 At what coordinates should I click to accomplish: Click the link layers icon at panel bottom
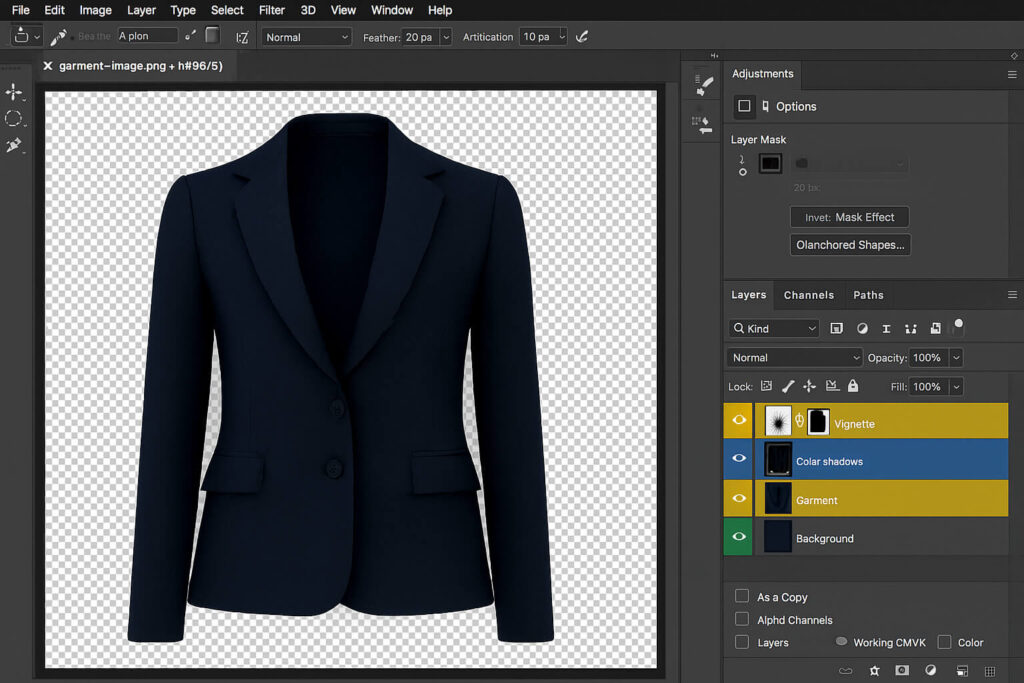(x=846, y=670)
